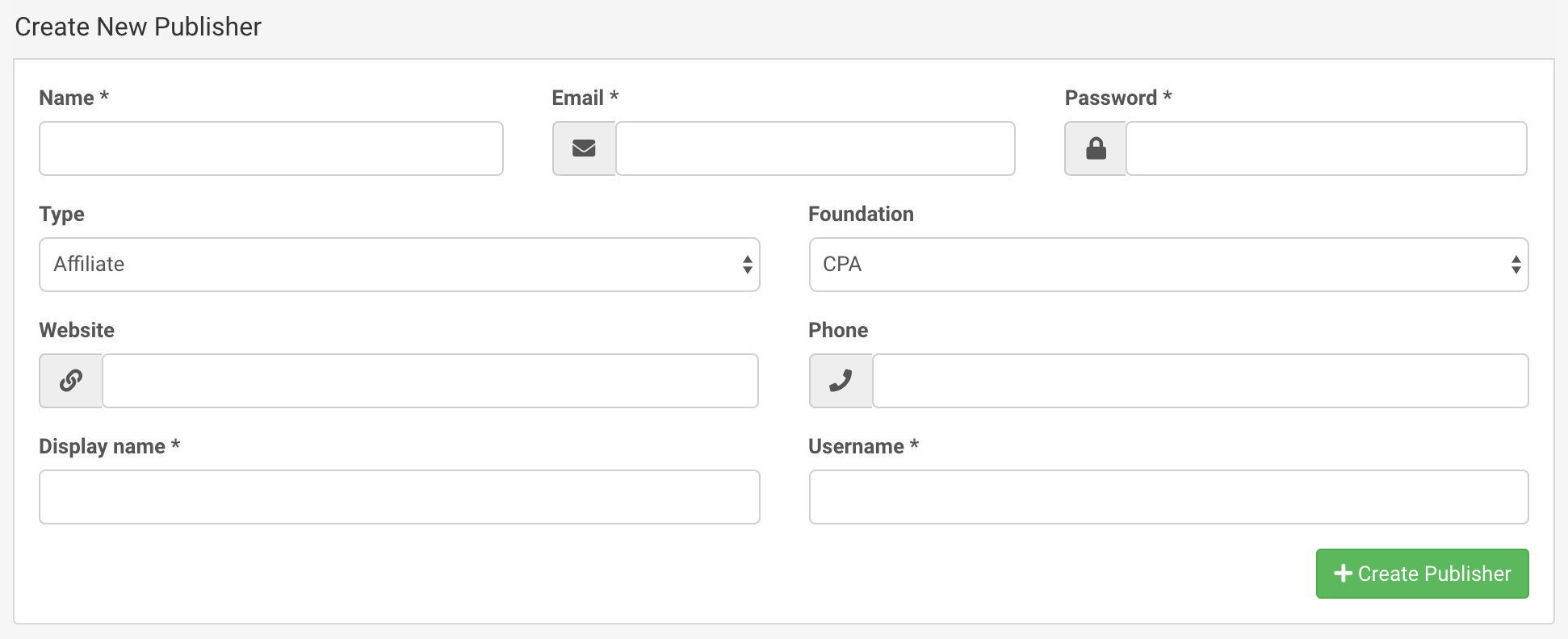
Task: Click the 'Create New Publisher' heading text
Action: click(x=138, y=27)
